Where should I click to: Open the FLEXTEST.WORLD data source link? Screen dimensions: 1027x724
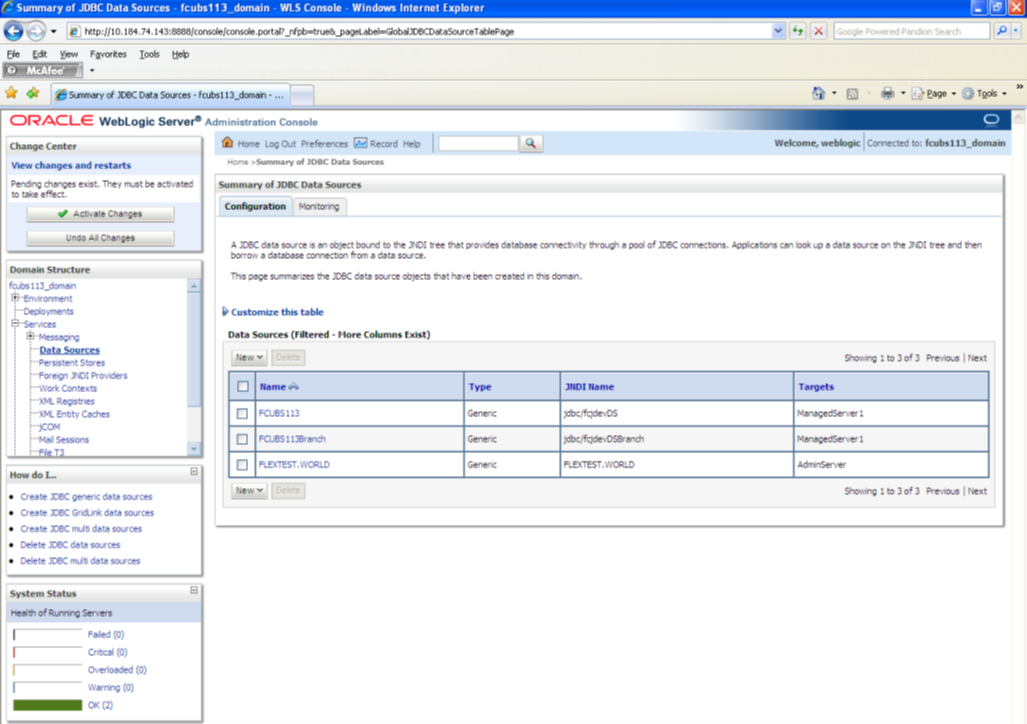tap(293, 465)
